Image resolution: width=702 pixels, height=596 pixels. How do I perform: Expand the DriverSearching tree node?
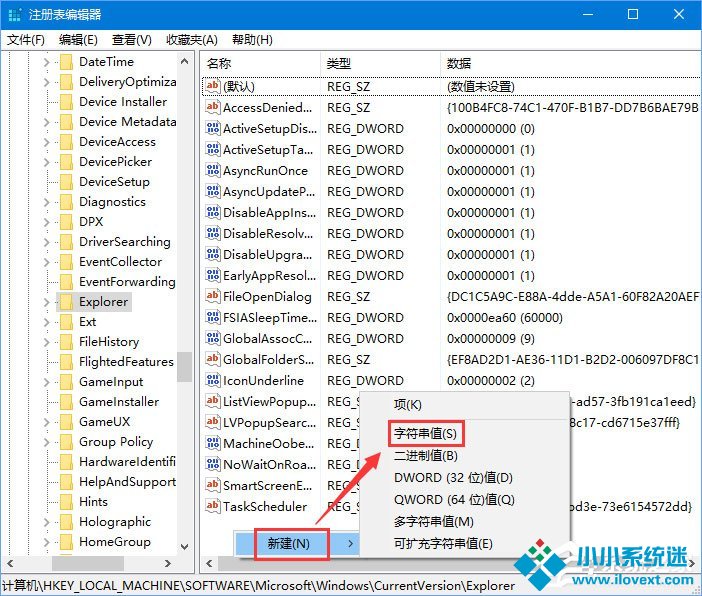click(x=46, y=242)
